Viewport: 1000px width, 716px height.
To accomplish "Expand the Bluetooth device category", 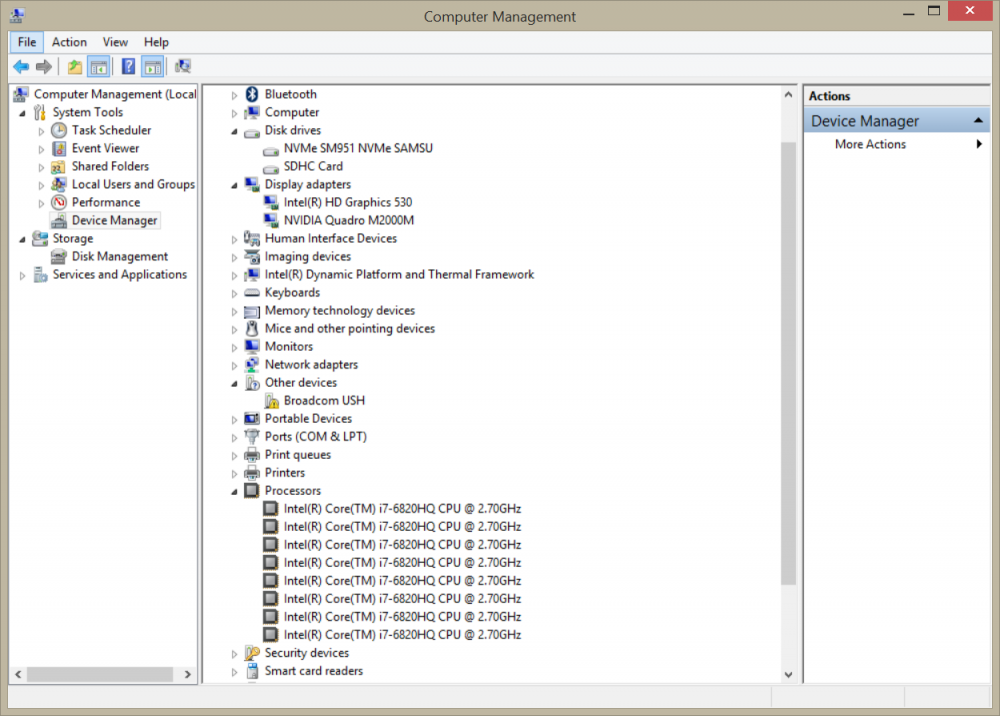I will pyautogui.click(x=235, y=95).
